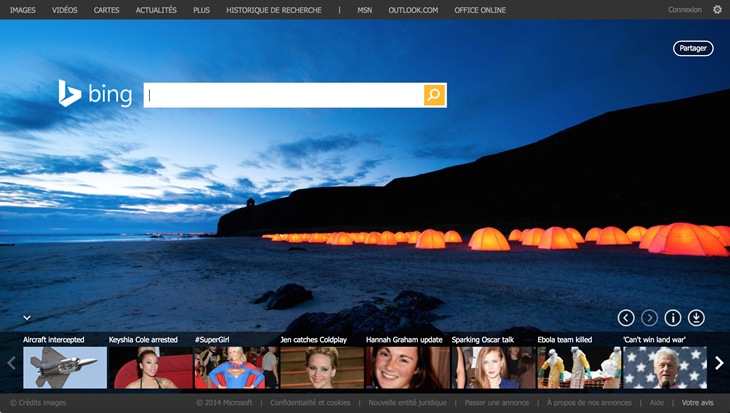Screen dimensions: 730x413
Task: Open the Aircraft intercepted thumbnail
Action: point(65,367)
